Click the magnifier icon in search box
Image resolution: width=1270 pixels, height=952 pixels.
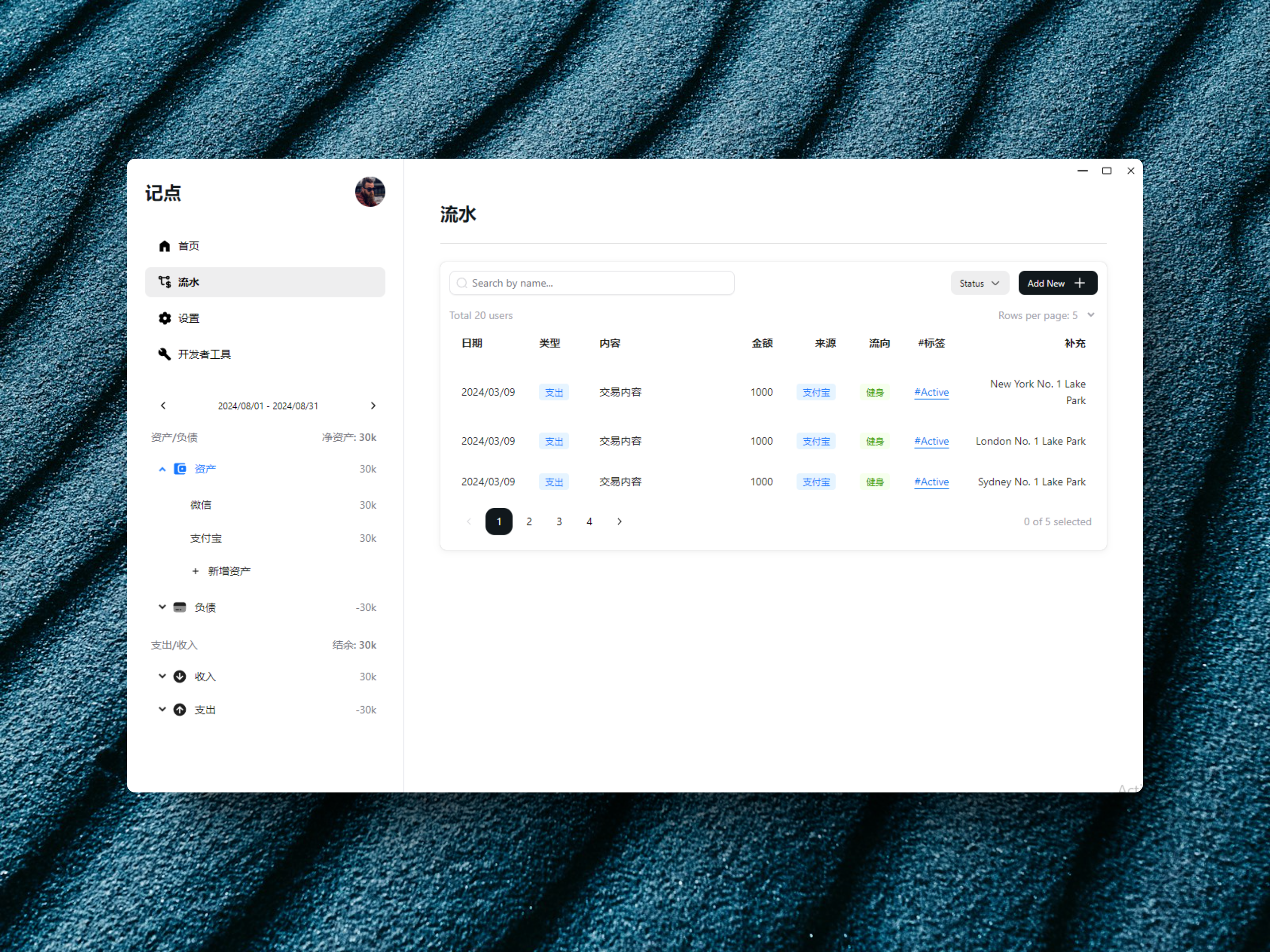click(462, 283)
